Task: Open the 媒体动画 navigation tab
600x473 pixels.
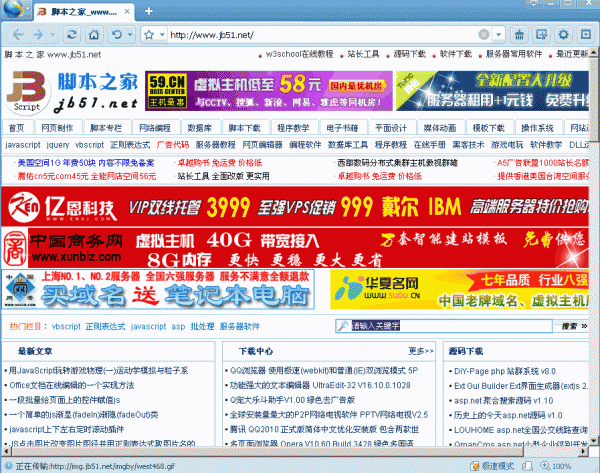Action: [440, 128]
